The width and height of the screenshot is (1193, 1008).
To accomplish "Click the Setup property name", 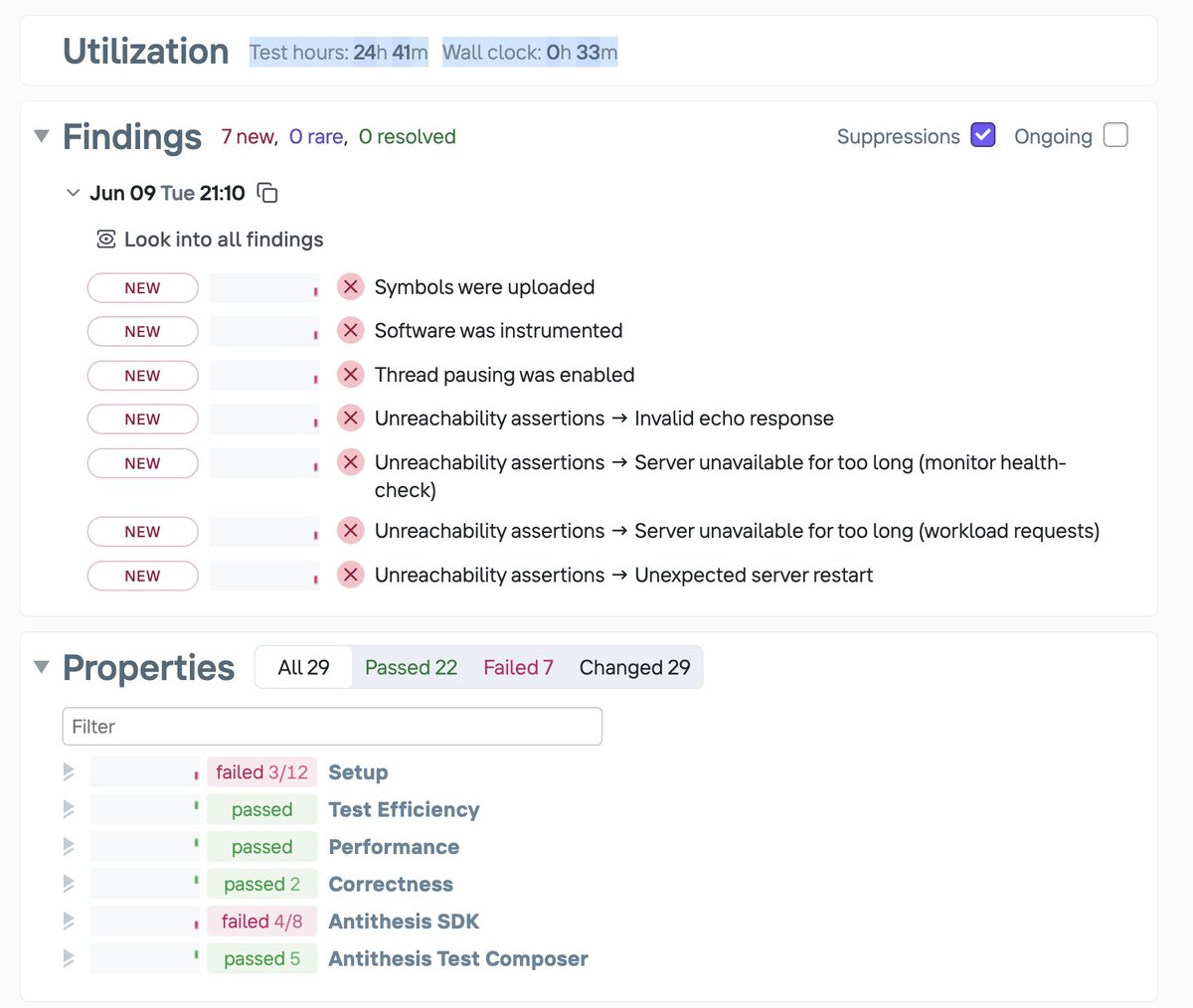I will click(358, 772).
